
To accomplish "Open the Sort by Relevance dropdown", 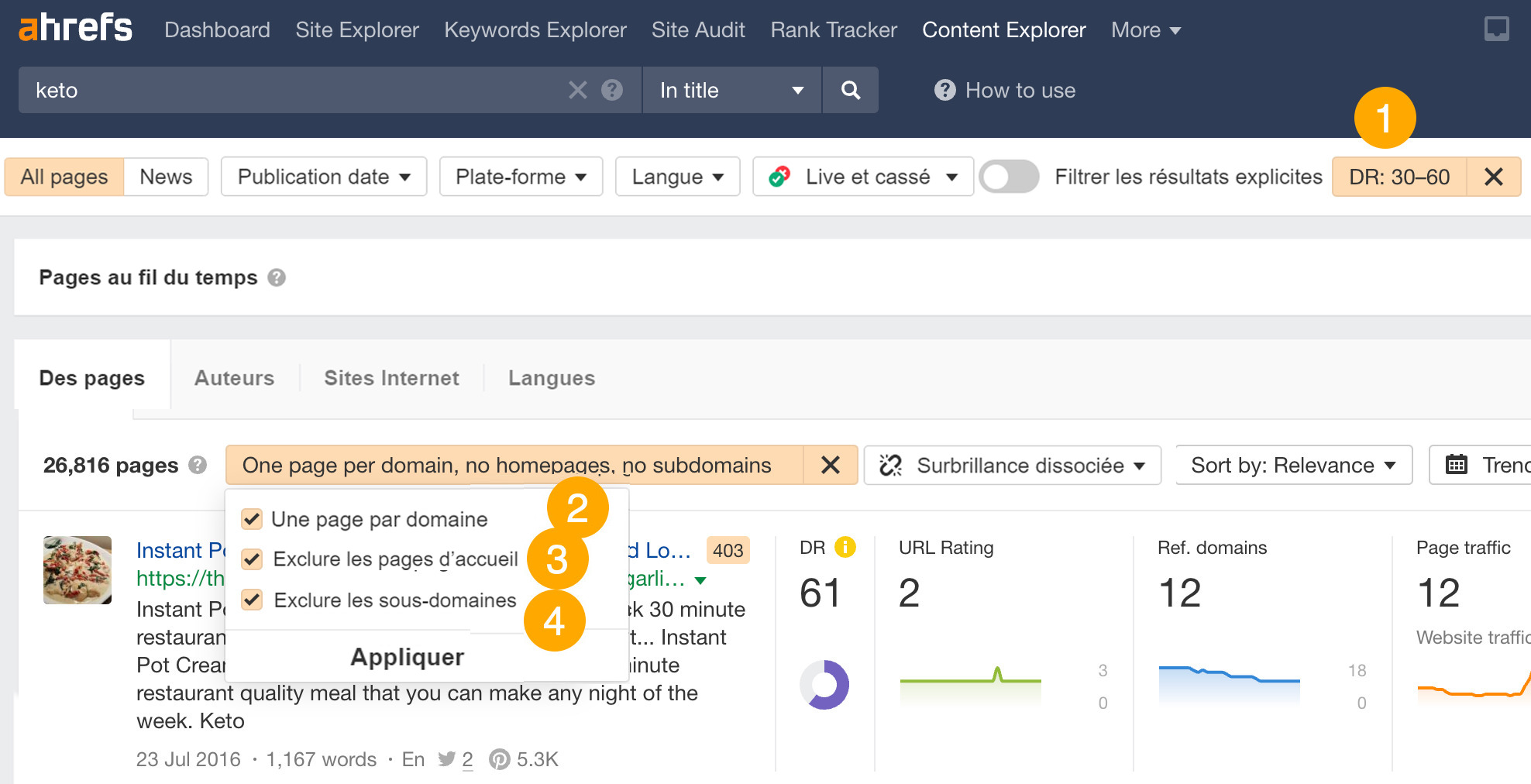I will coord(1292,465).
